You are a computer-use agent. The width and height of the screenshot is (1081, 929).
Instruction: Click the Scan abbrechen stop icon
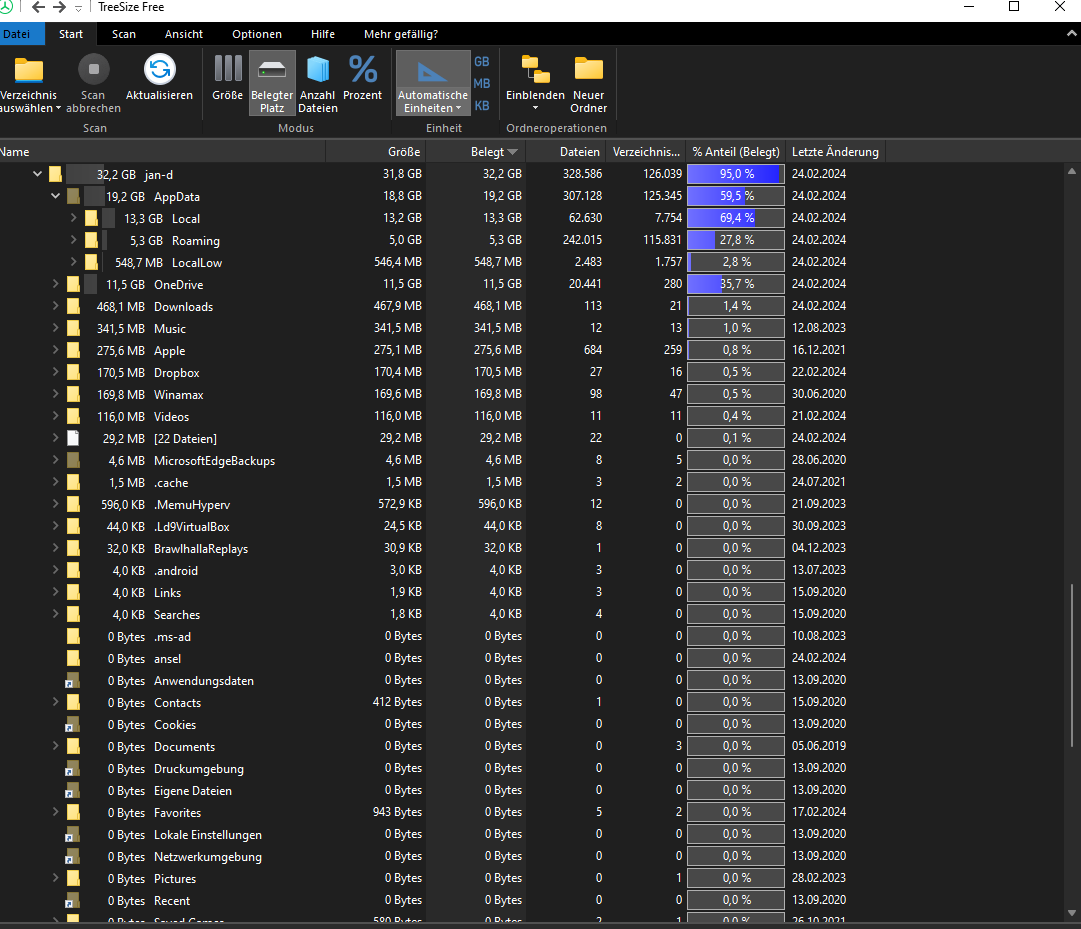point(94,69)
